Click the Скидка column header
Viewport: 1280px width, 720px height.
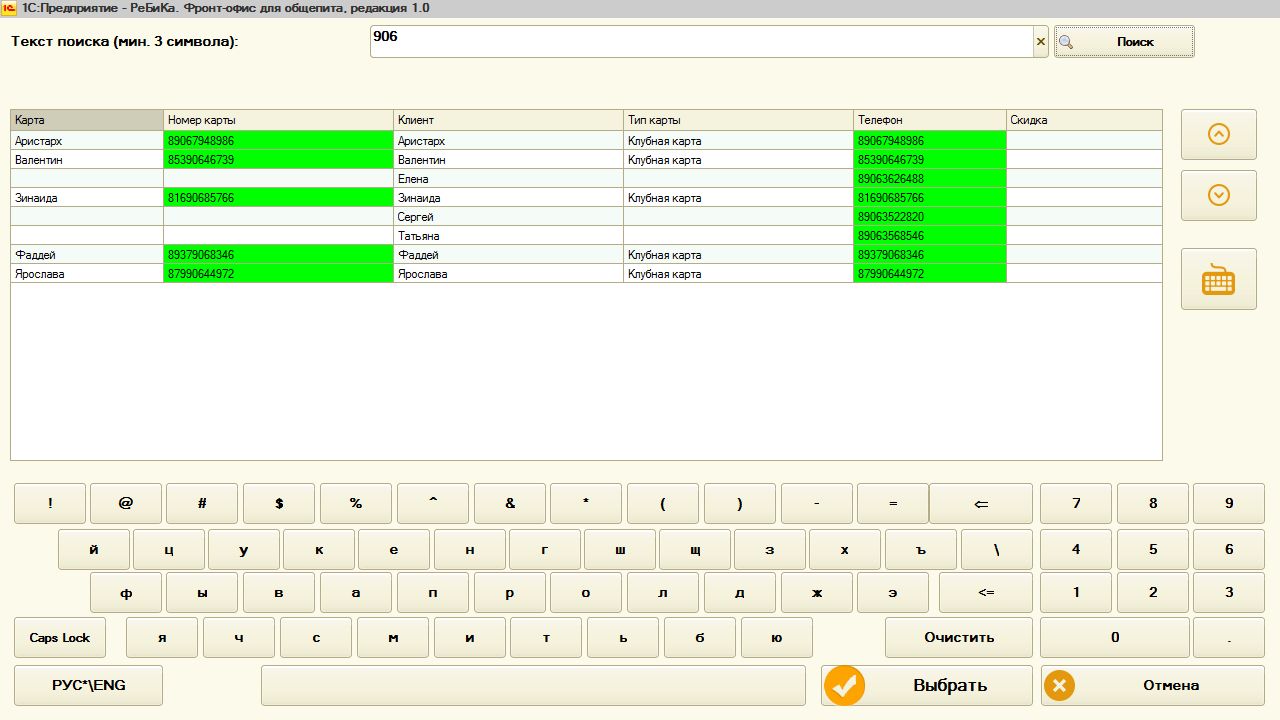[1084, 120]
